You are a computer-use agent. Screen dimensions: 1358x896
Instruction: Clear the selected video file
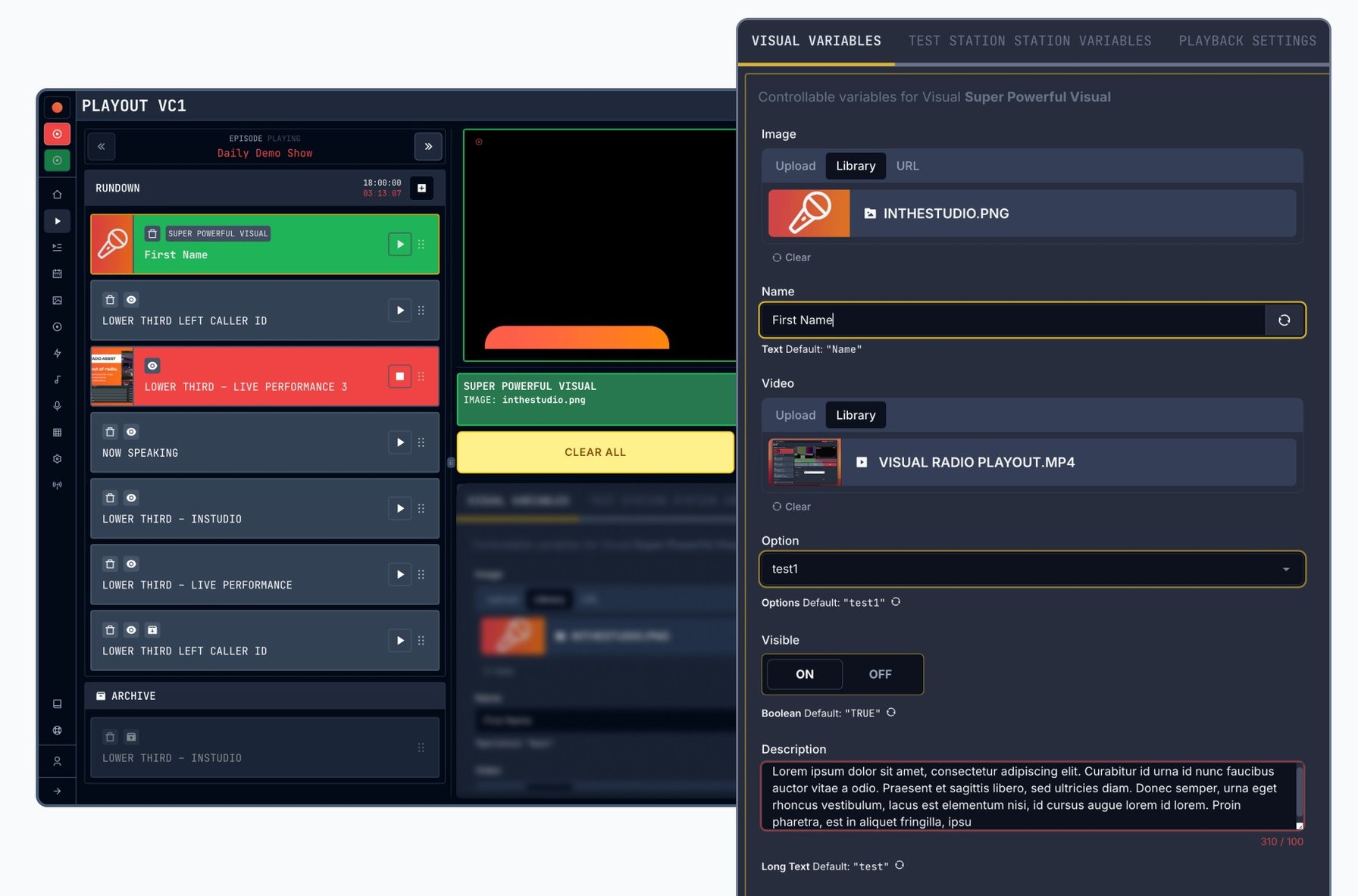click(791, 507)
